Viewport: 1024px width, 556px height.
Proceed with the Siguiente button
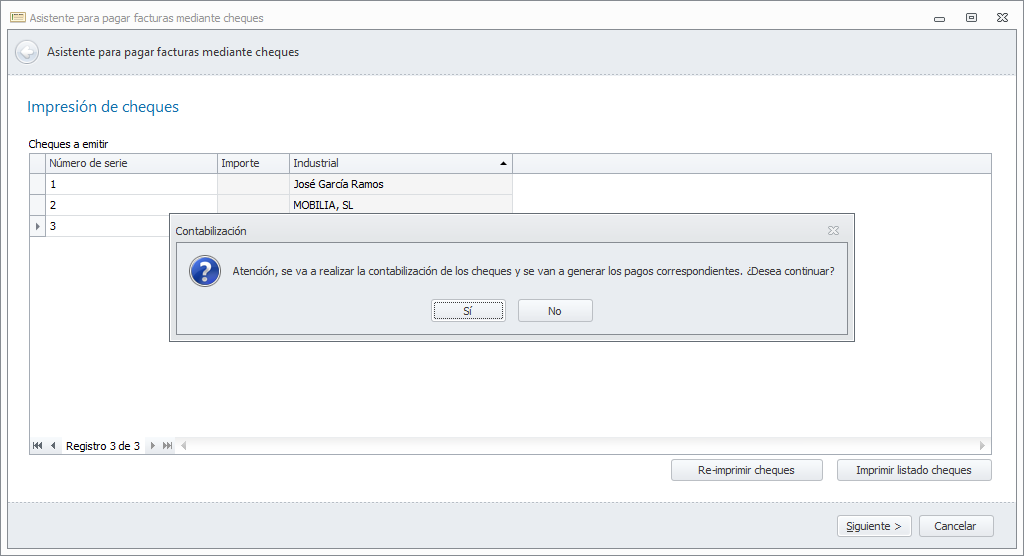874,526
